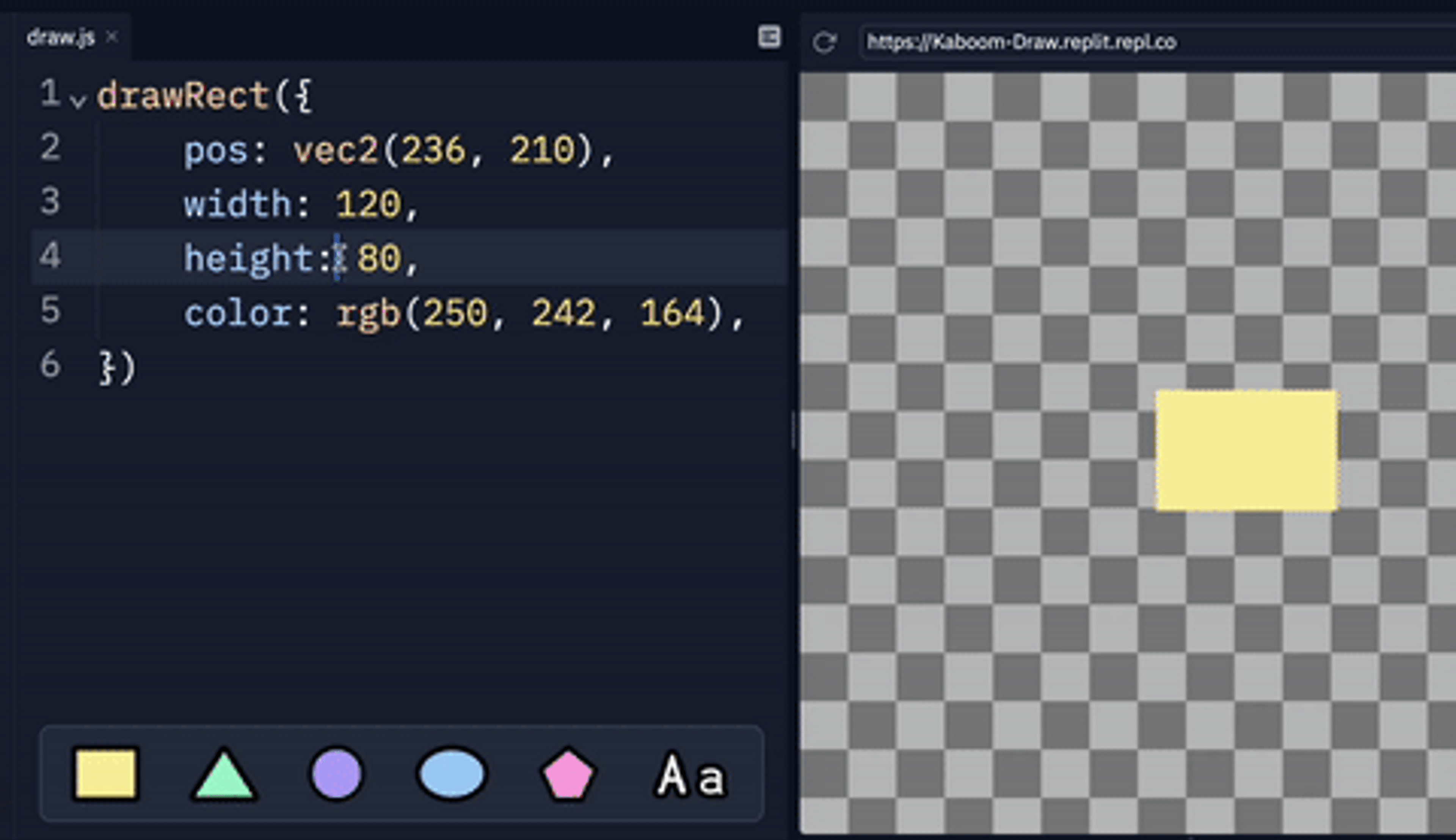This screenshot has height=840, width=1456.
Task: Click line number 6 in gutter
Action: click(50, 365)
